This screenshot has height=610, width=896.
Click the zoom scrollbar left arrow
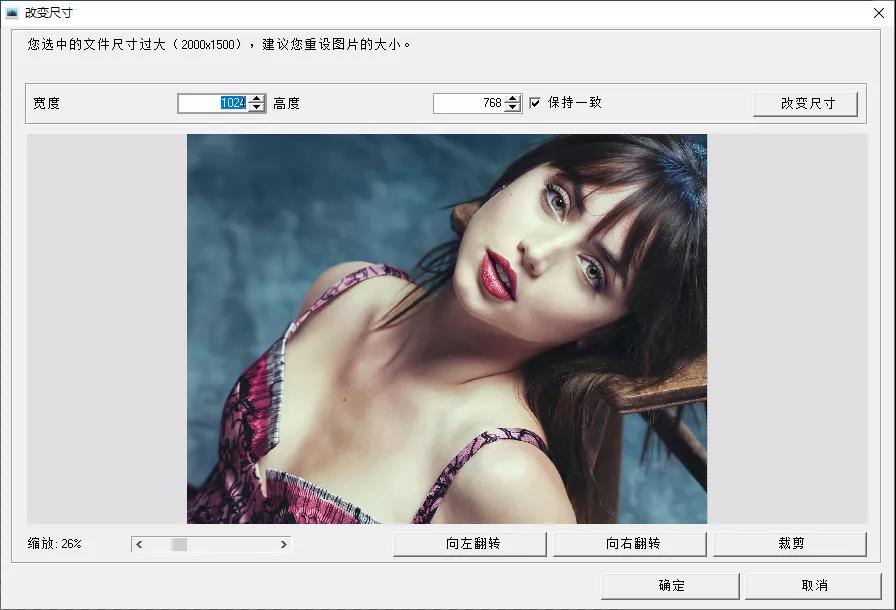(139, 544)
